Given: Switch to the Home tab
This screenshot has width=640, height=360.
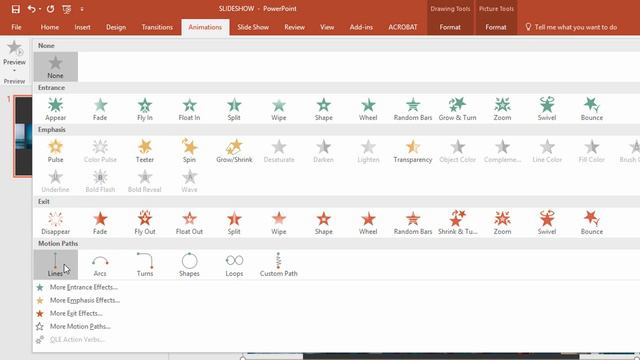Looking at the screenshot, I should tap(50, 27).
